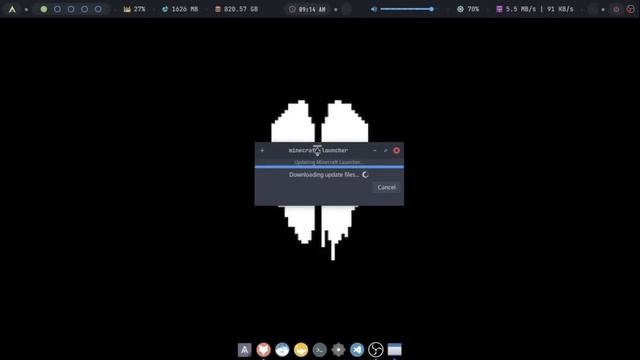Click the loading spinner beside Downloading update files
This screenshot has width=640, height=360.
coord(365,175)
